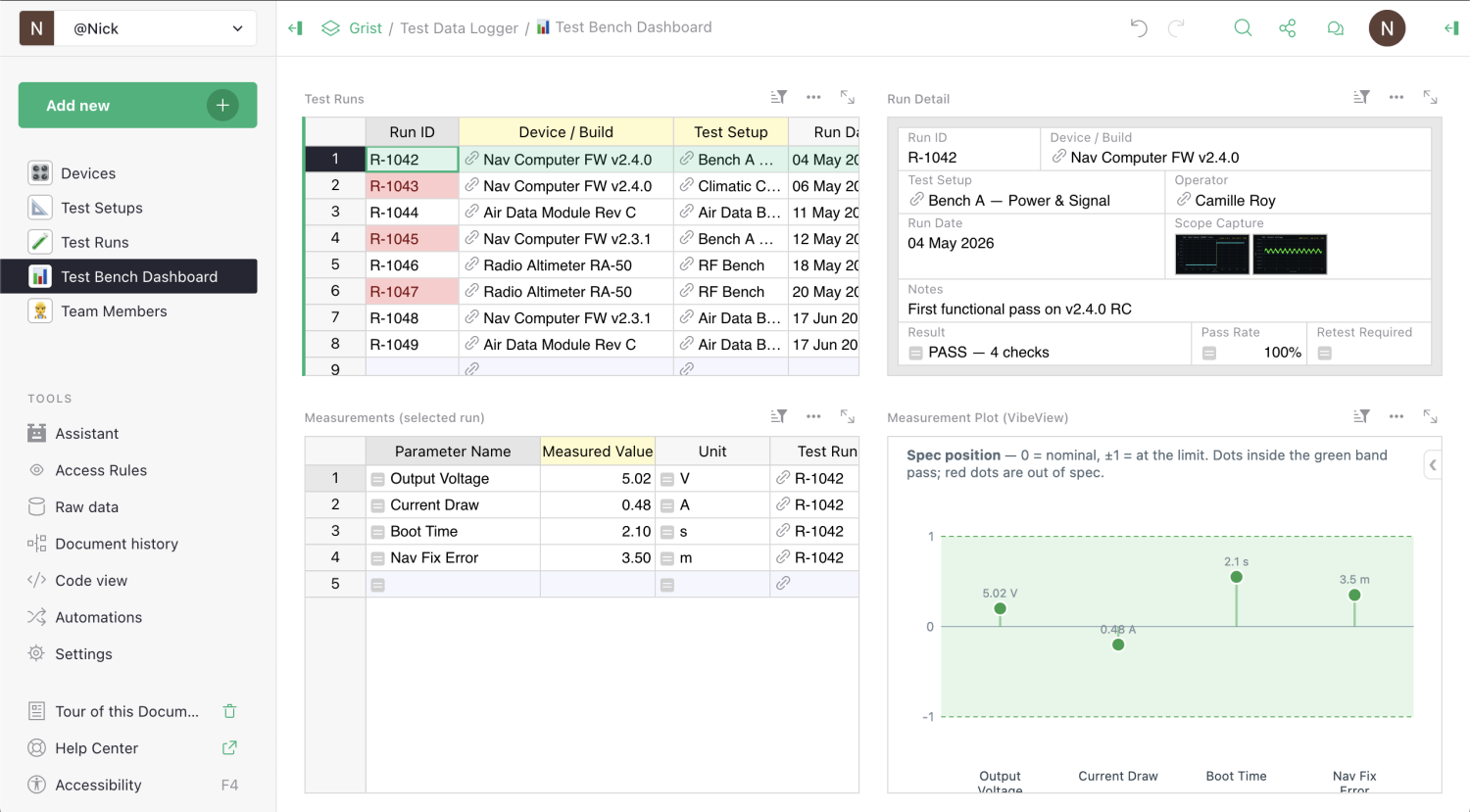Click the Device / Build column header
Viewport: 1470px width, 812px height.
[x=566, y=132]
